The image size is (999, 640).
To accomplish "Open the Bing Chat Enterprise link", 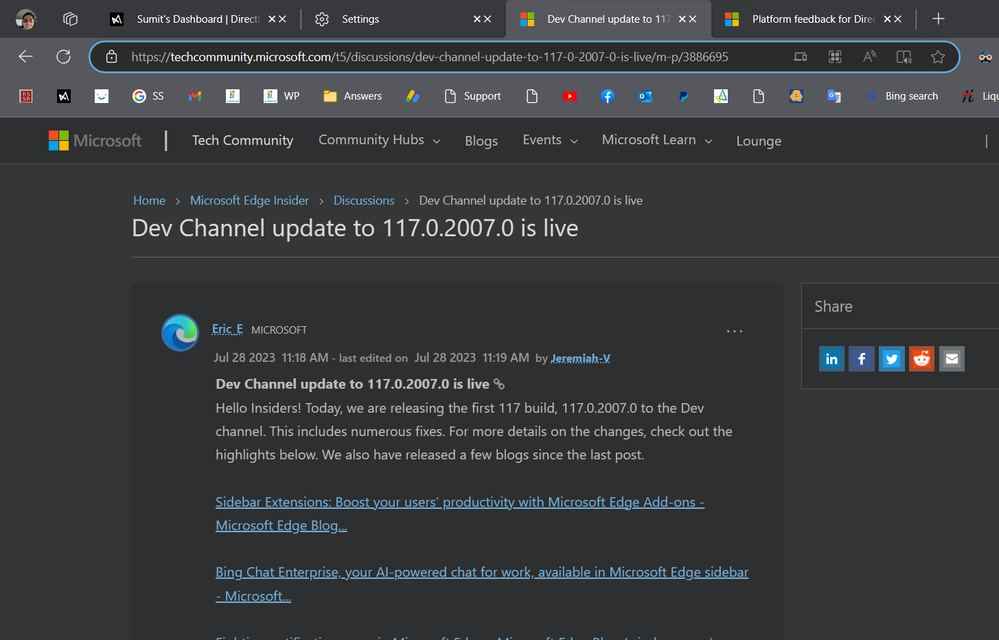I will point(482,584).
